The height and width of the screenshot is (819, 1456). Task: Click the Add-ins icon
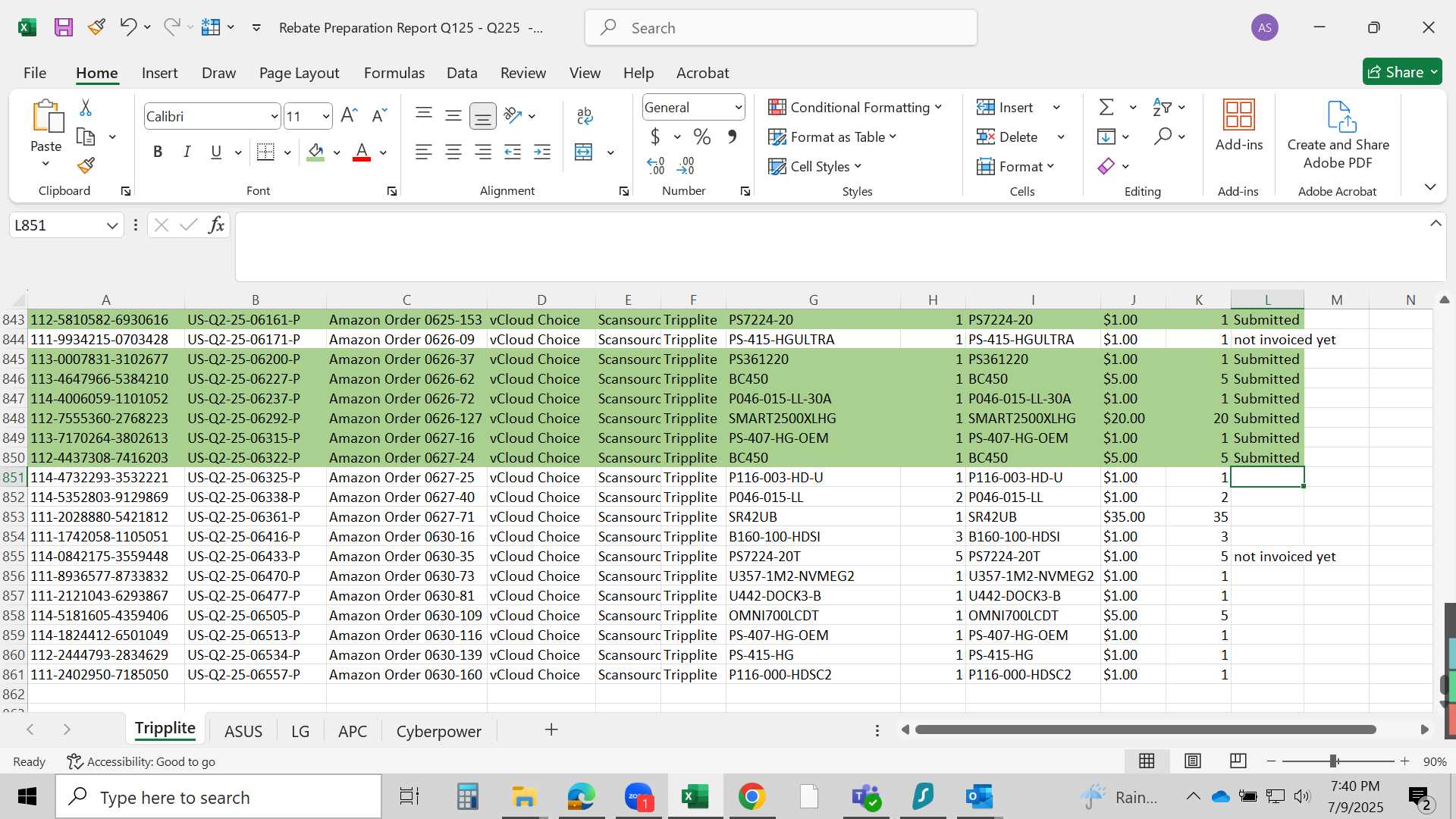tap(1239, 115)
